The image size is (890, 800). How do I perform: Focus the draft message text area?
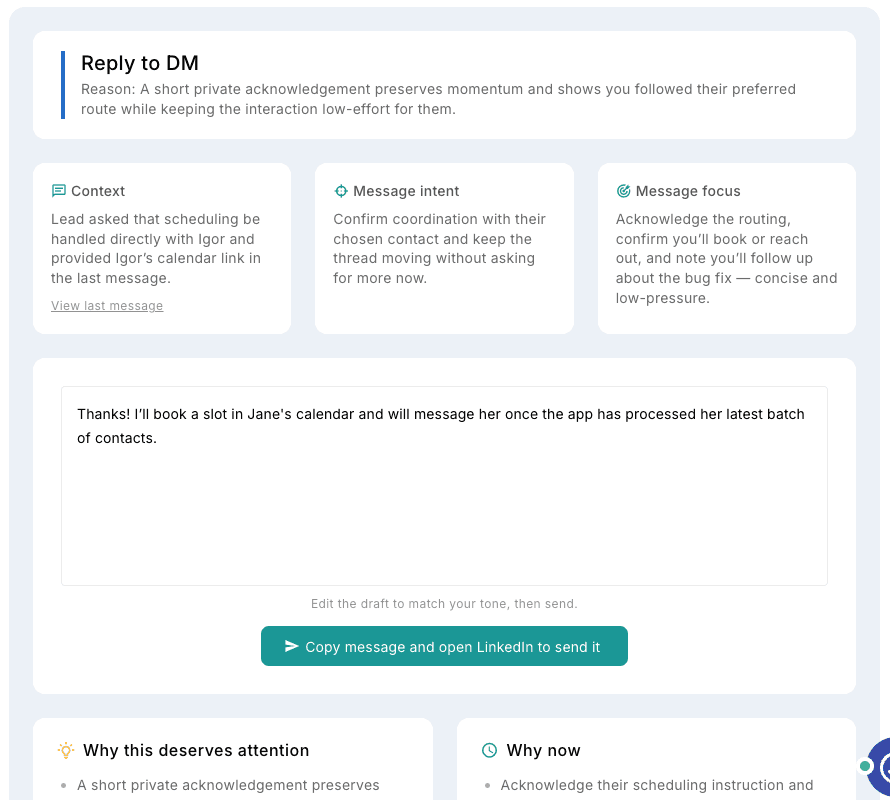(x=444, y=486)
